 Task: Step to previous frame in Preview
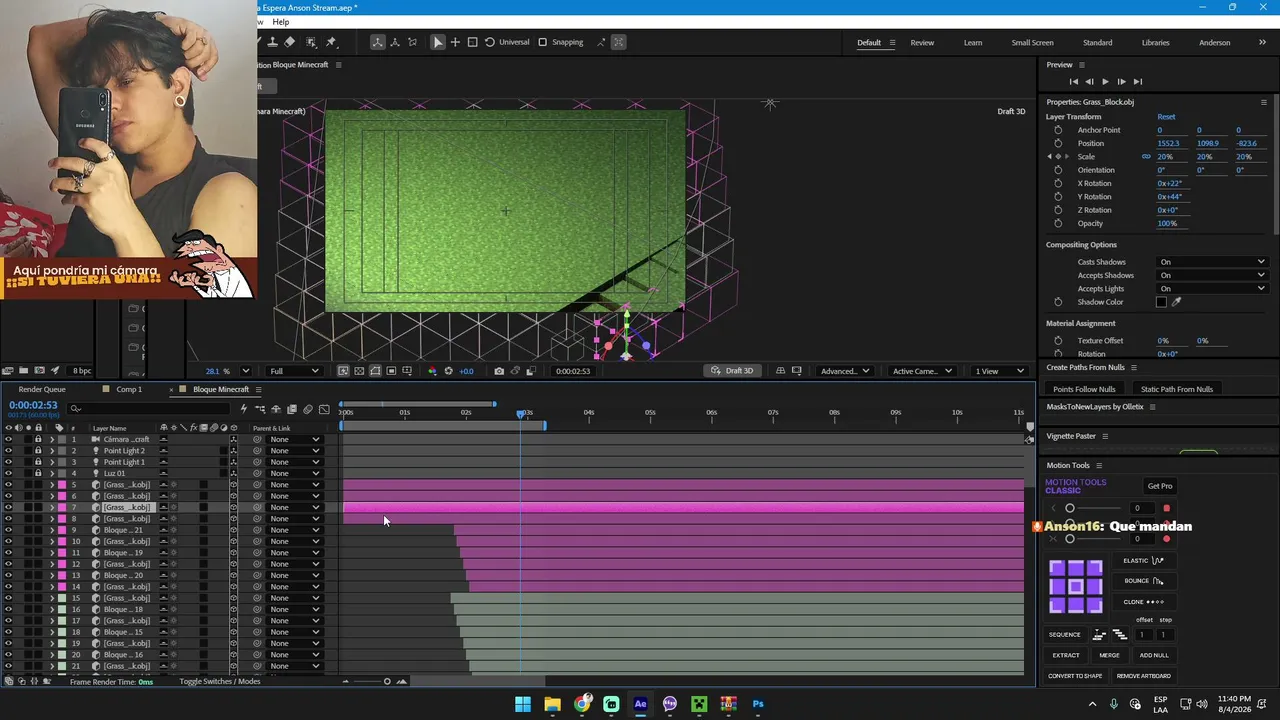point(1089,82)
